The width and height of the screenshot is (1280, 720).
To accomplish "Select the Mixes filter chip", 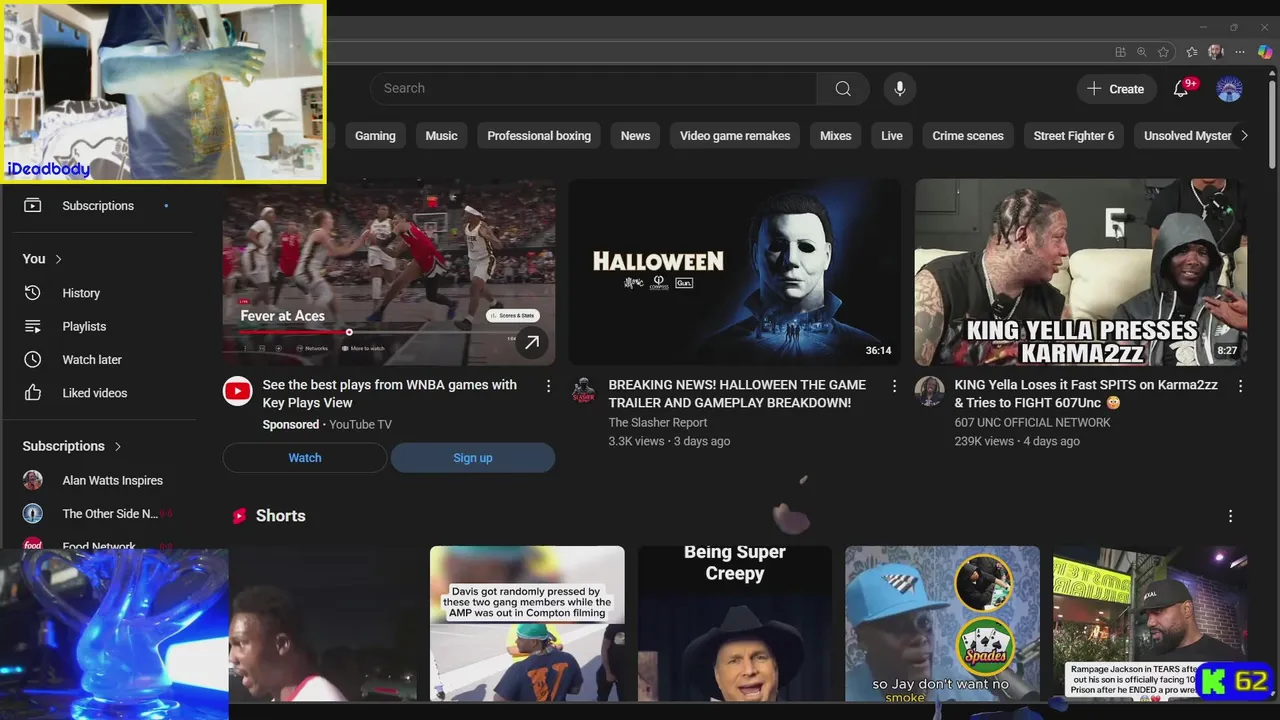I will pyautogui.click(x=836, y=136).
